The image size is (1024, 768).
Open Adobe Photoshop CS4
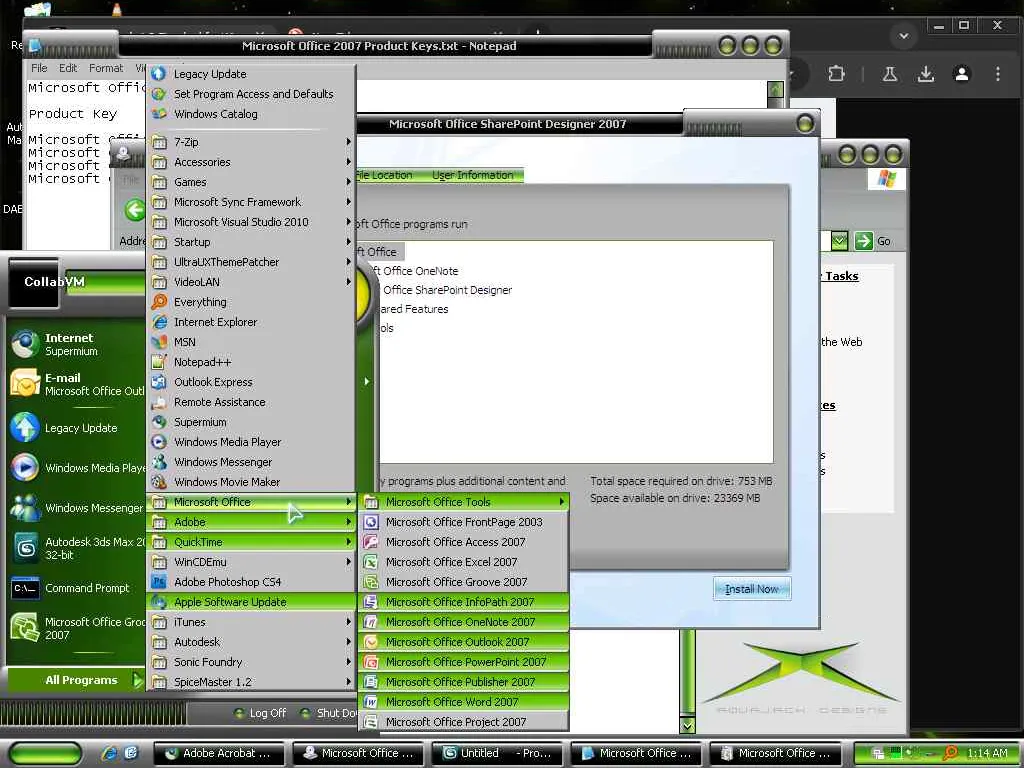(251, 582)
